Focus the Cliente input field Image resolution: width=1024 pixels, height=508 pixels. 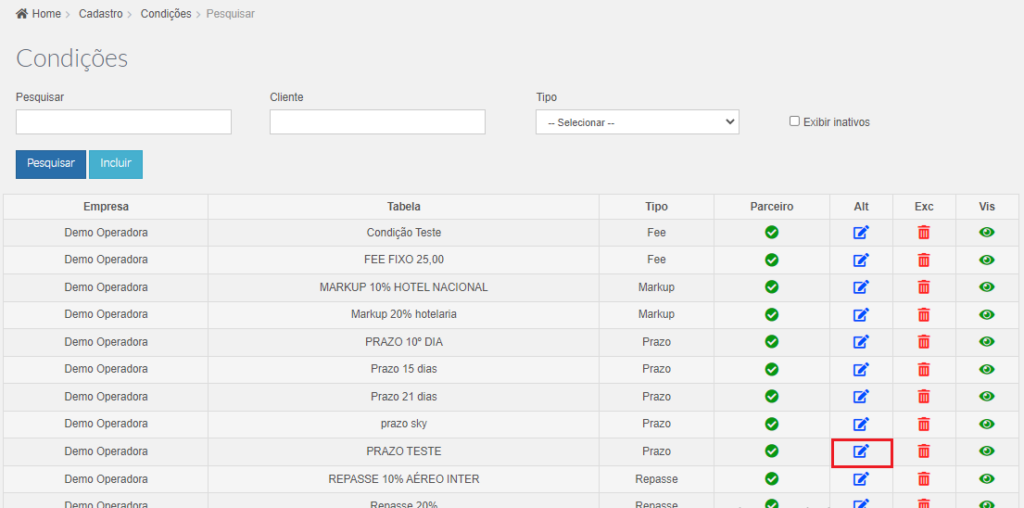pyautogui.click(x=377, y=122)
